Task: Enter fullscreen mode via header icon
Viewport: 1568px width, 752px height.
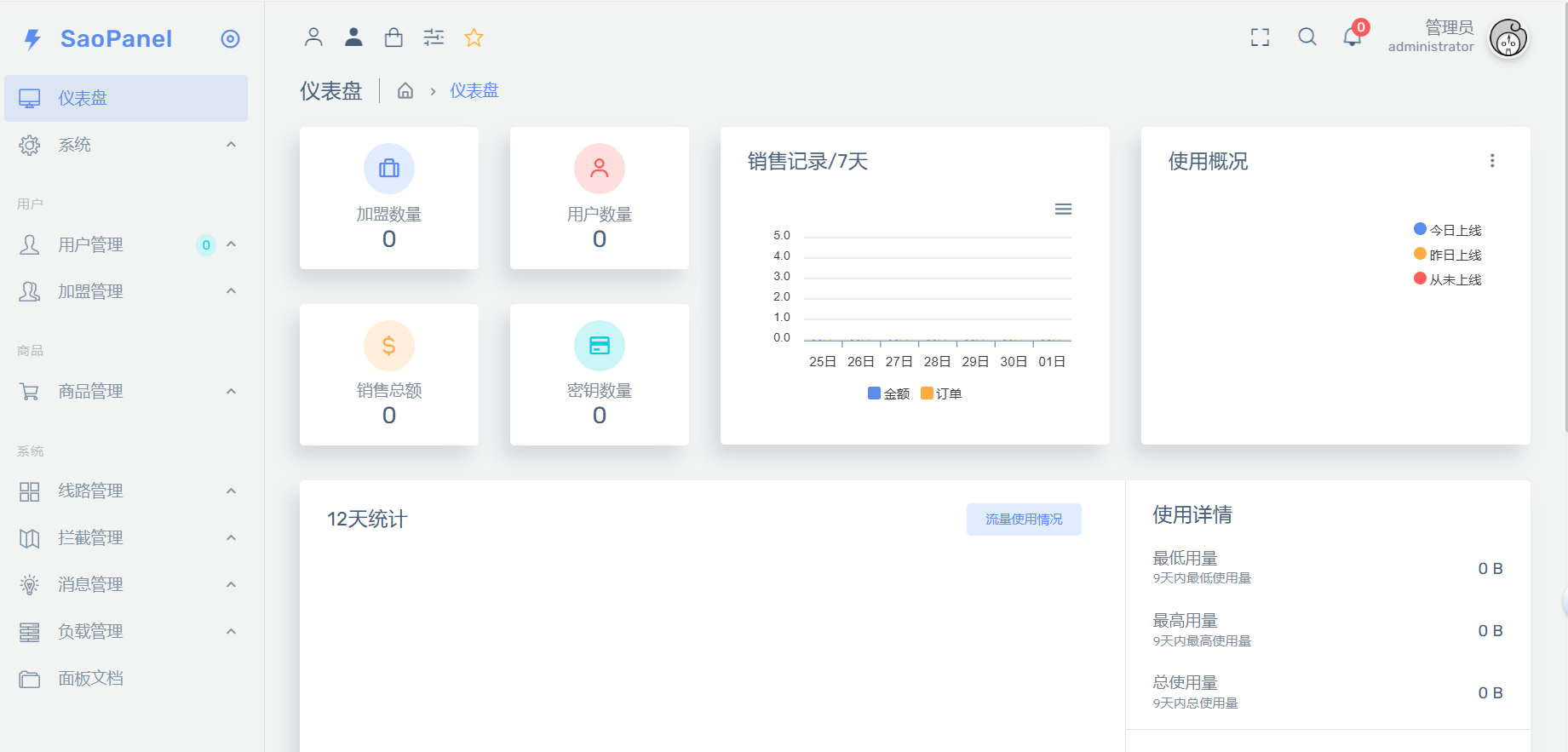Action: [x=1260, y=37]
